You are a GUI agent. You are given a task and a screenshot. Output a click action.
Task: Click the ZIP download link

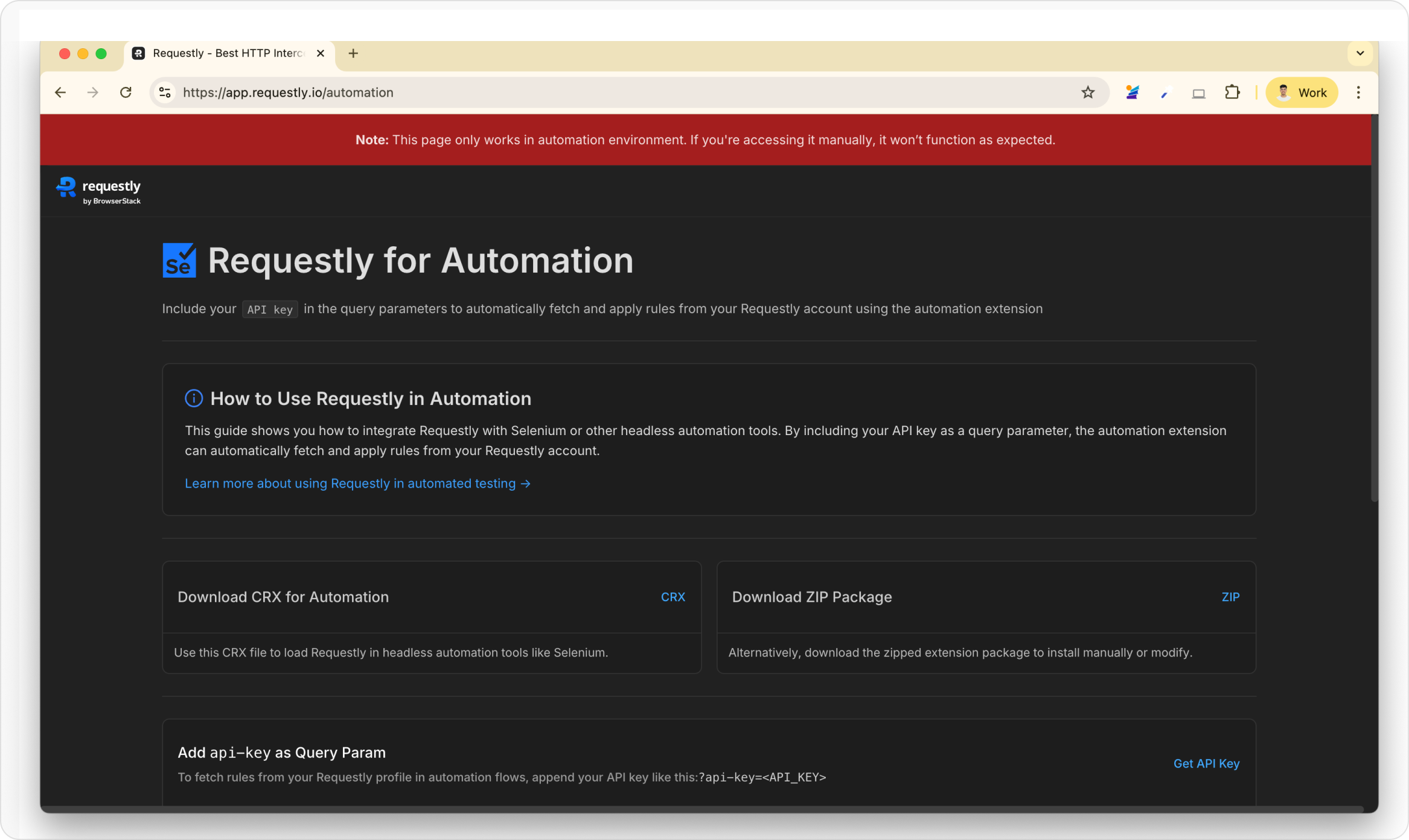(1230, 597)
